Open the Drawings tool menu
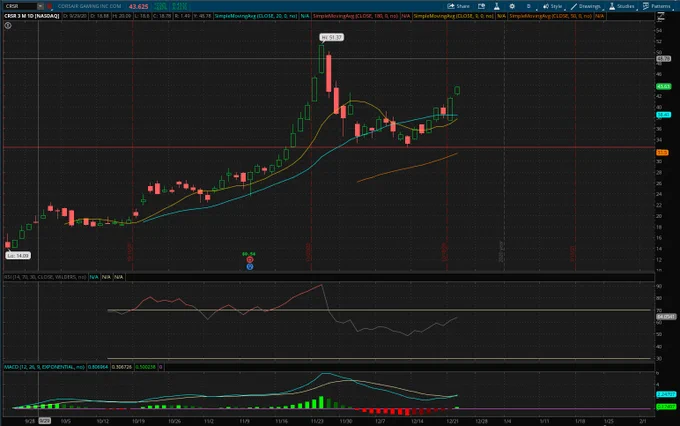The image size is (680, 426). coord(585,6)
